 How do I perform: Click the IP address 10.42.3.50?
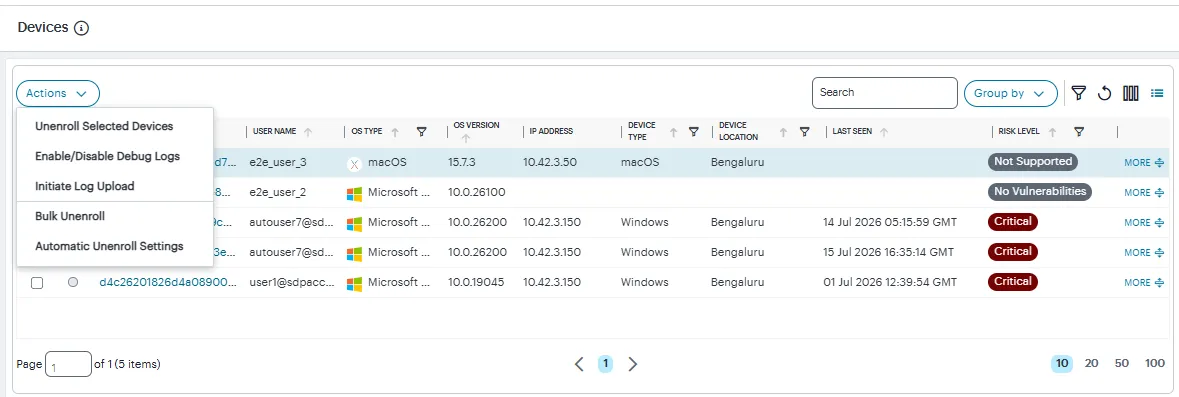[x=550, y=162]
